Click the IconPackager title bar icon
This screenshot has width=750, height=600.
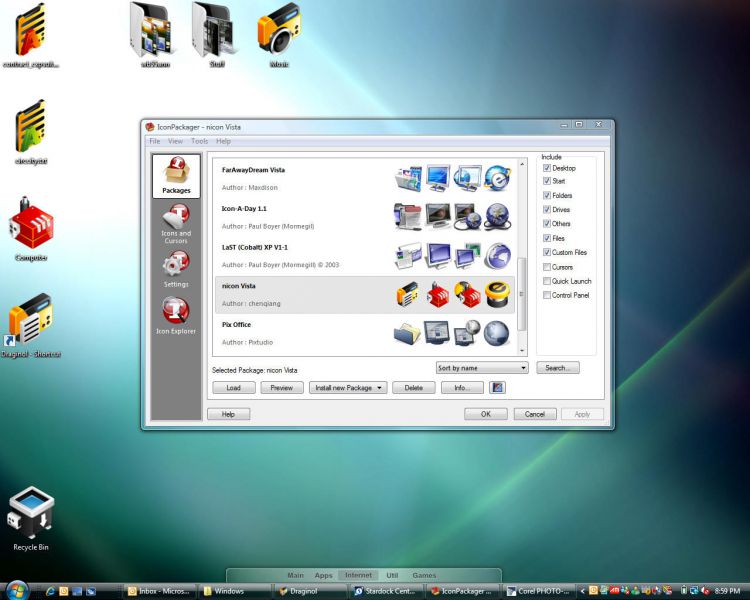point(150,127)
